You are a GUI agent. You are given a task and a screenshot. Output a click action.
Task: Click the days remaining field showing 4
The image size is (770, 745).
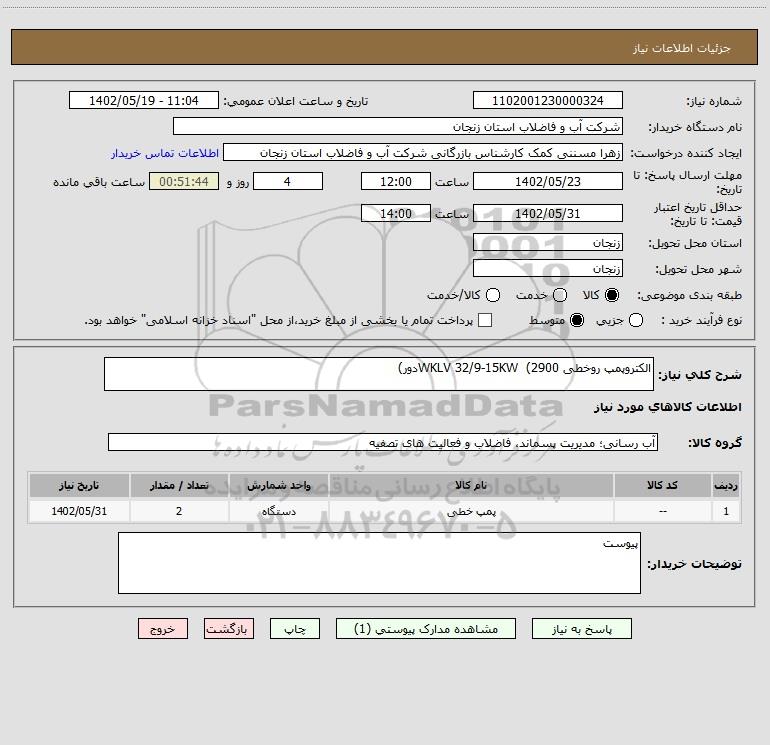click(x=288, y=181)
